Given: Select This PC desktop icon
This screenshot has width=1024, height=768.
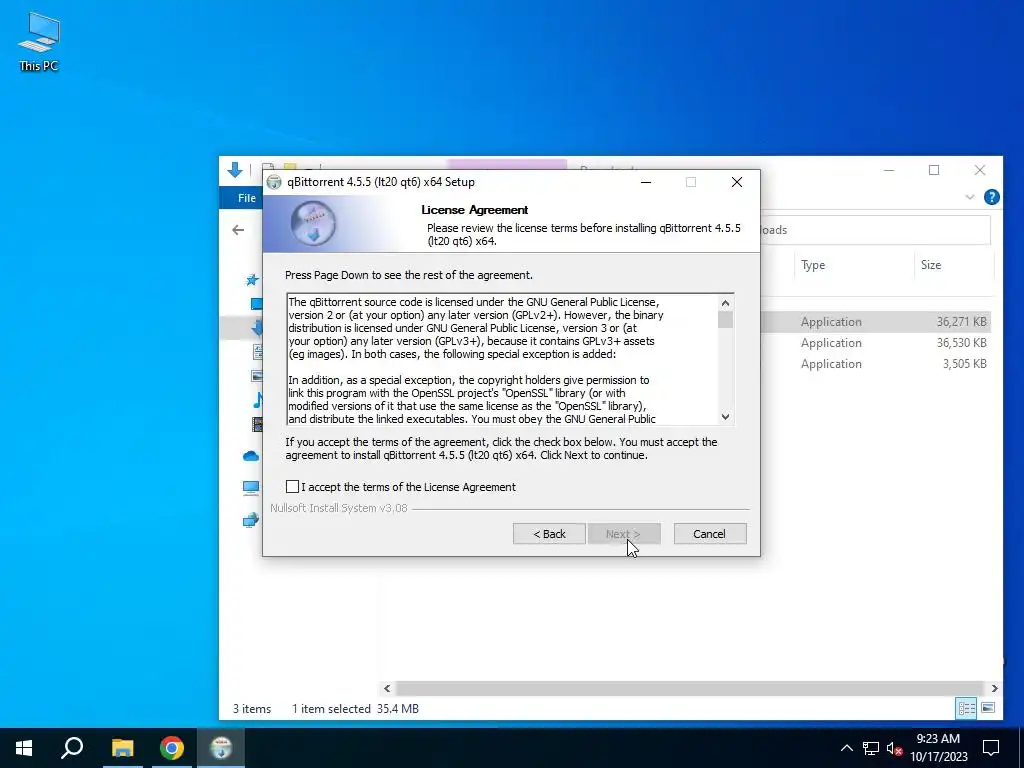Looking at the screenshot, I should coord(39,41).
